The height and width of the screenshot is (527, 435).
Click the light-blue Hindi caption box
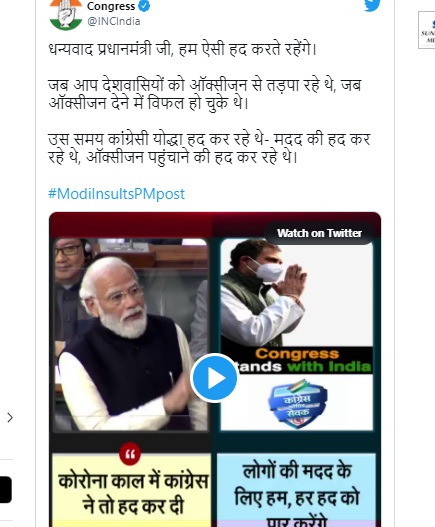[296, 490]
